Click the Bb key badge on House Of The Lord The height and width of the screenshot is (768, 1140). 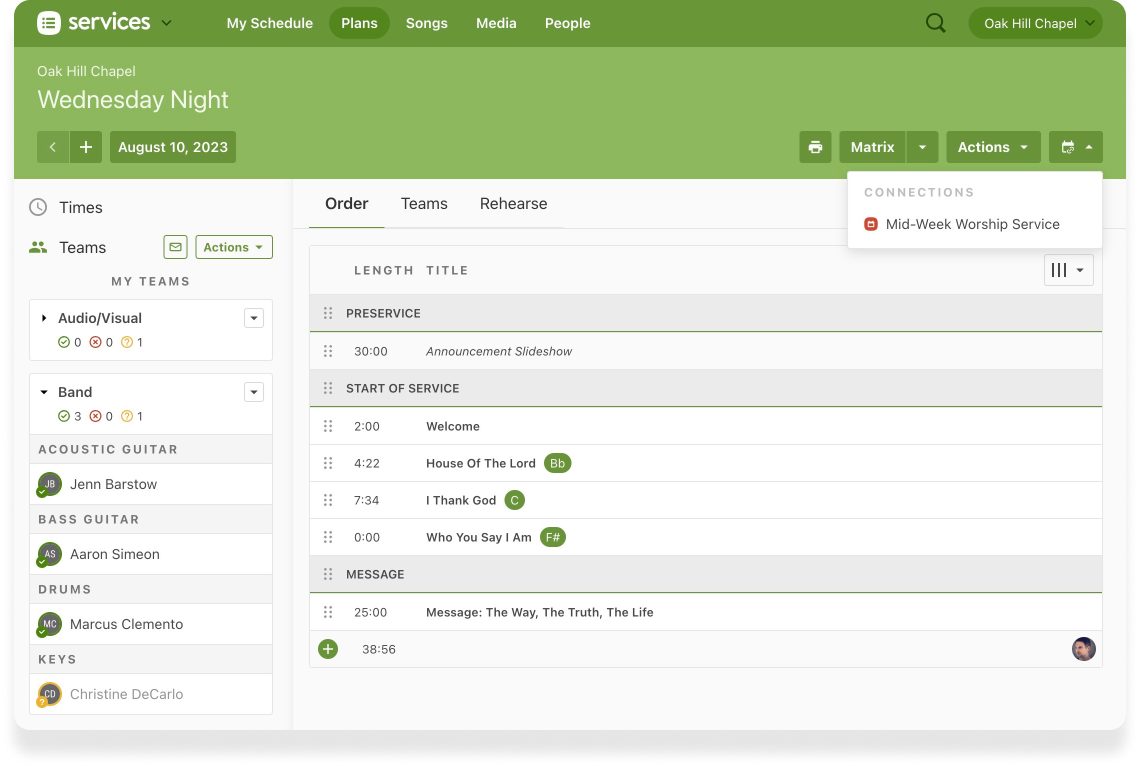[x=557, y=463]
